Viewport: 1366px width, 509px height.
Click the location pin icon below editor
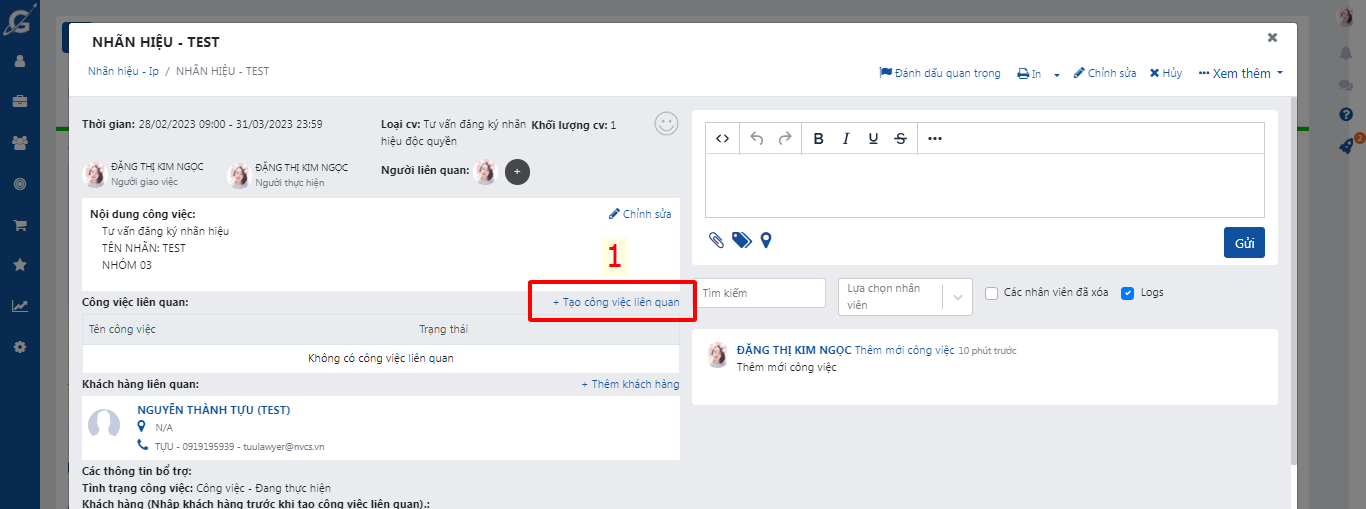point(766,240)
